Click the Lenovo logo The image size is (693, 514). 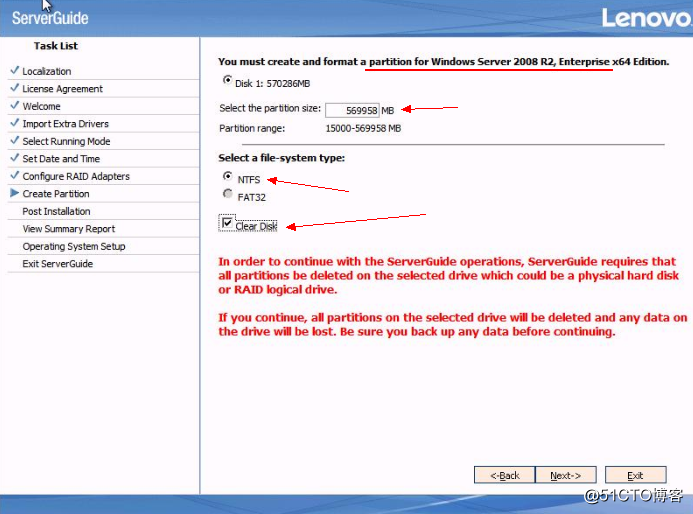[x=646, y=18]
